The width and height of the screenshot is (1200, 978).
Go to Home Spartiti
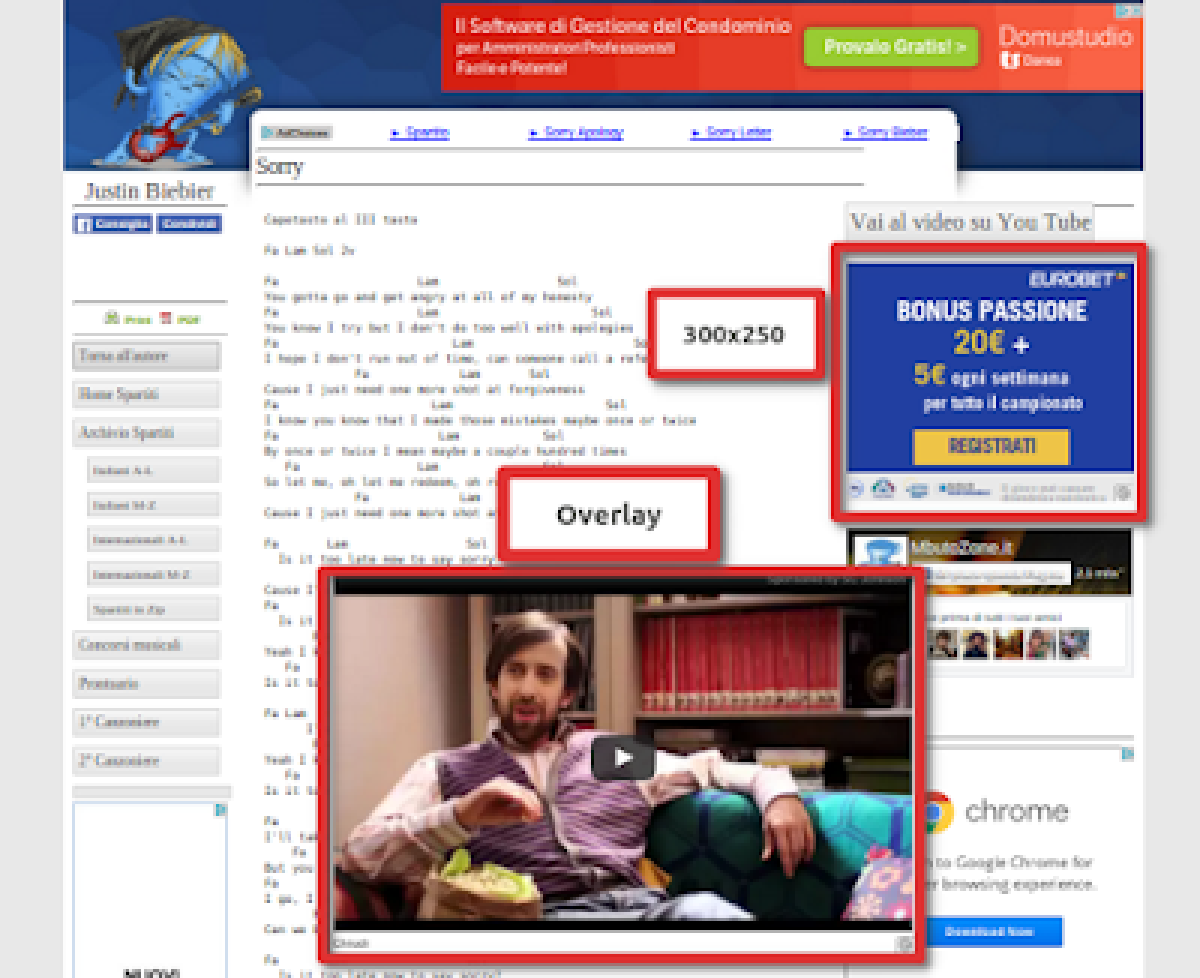pyautogui.click(x=146, y=395)
